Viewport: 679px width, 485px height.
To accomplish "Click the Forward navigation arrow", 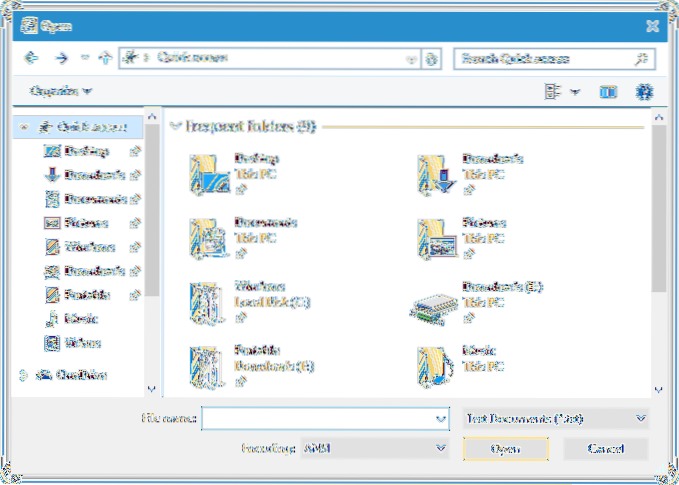I will coord(62,59).
